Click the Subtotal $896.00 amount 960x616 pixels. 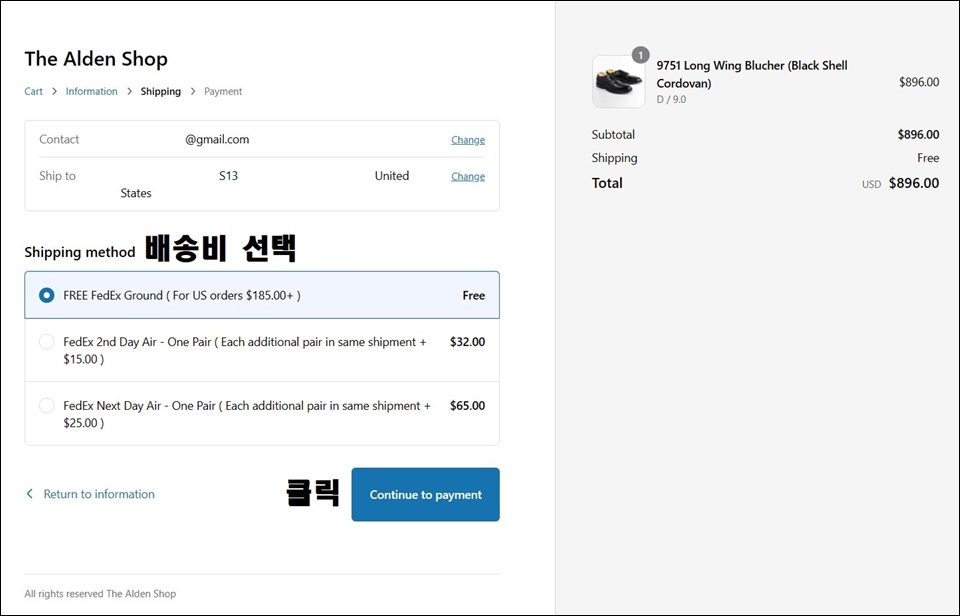(918, 134)
